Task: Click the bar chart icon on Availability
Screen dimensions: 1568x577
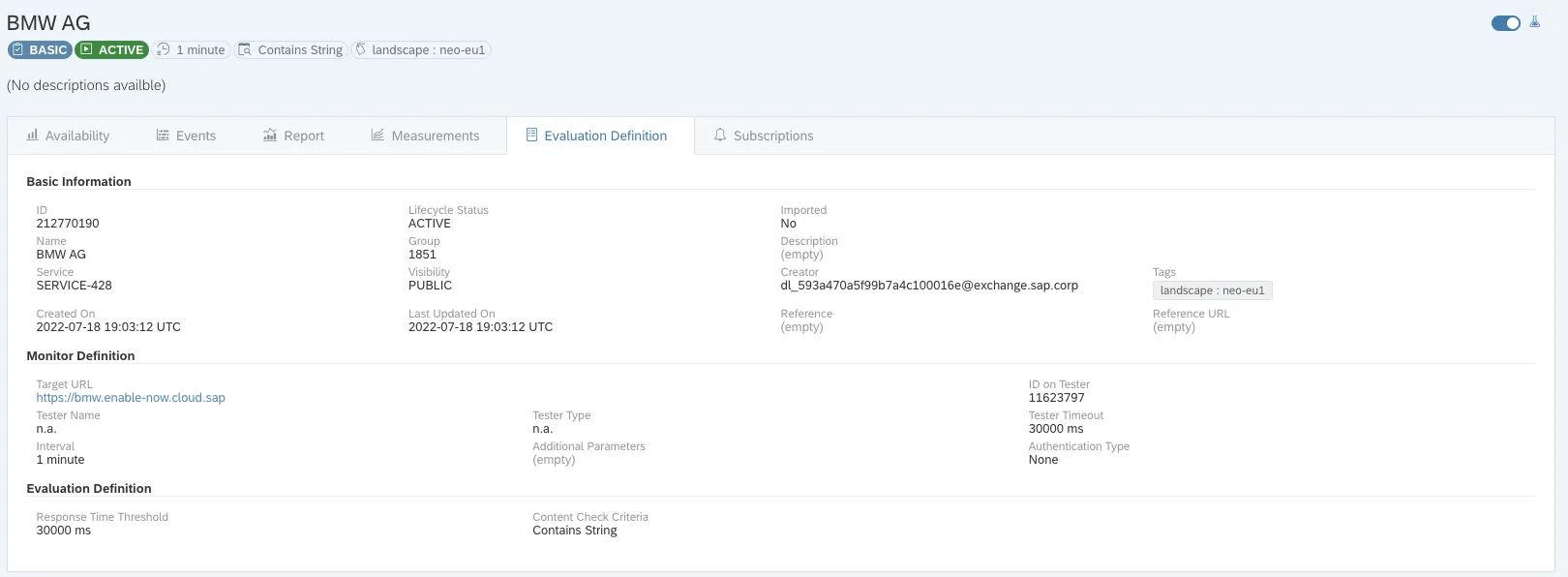Action: 33,136
